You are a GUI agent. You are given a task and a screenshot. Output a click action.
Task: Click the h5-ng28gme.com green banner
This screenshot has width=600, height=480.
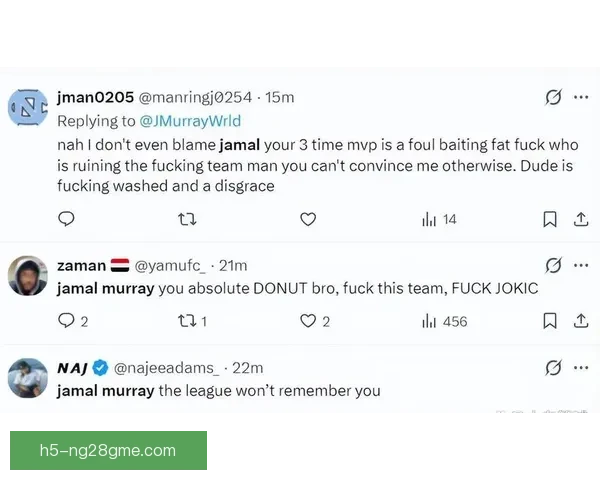[108, 450]
